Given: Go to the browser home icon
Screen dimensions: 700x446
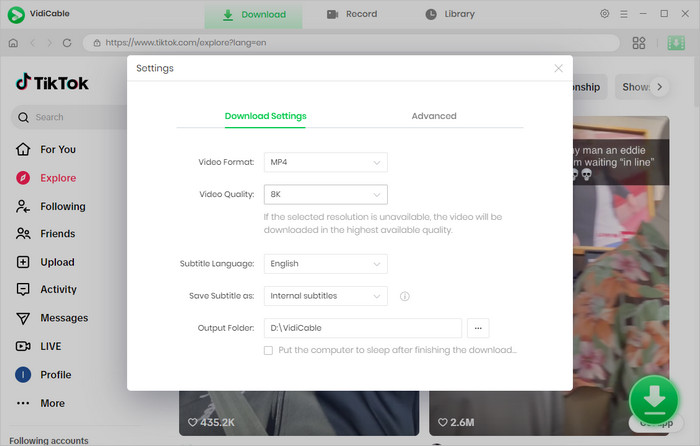Looking at the screenshot, I should (13, 43).
